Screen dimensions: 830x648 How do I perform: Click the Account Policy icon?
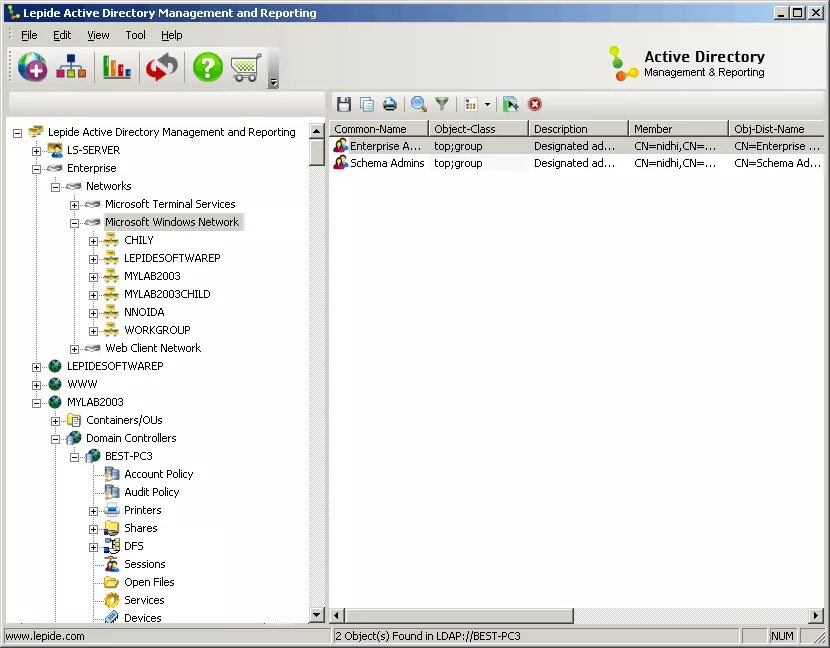(112, 474)
